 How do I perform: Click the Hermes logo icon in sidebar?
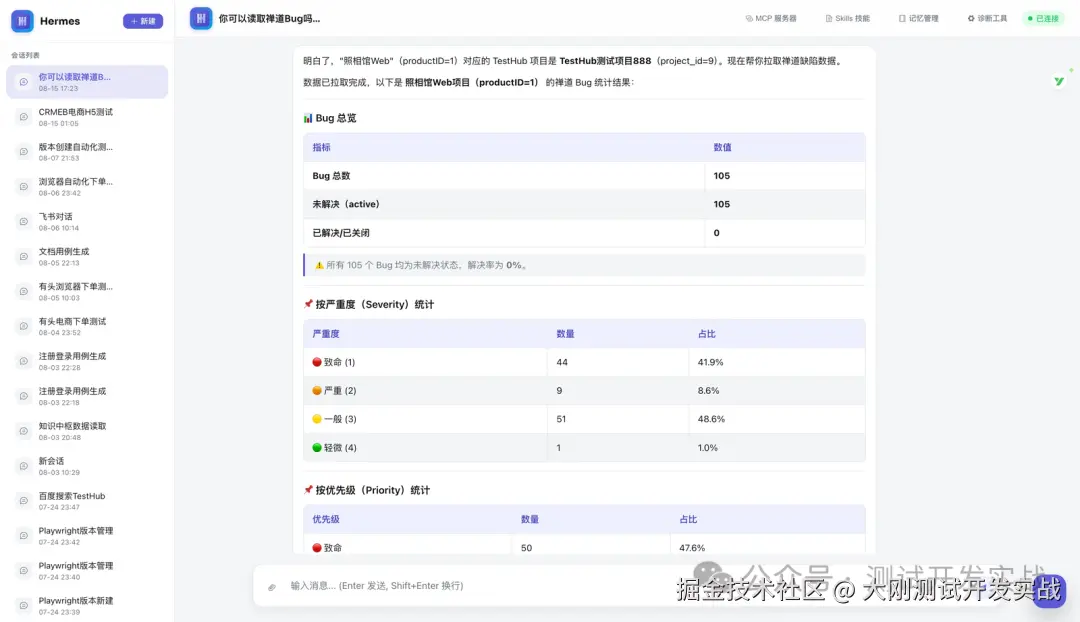(x=22, y=21)
